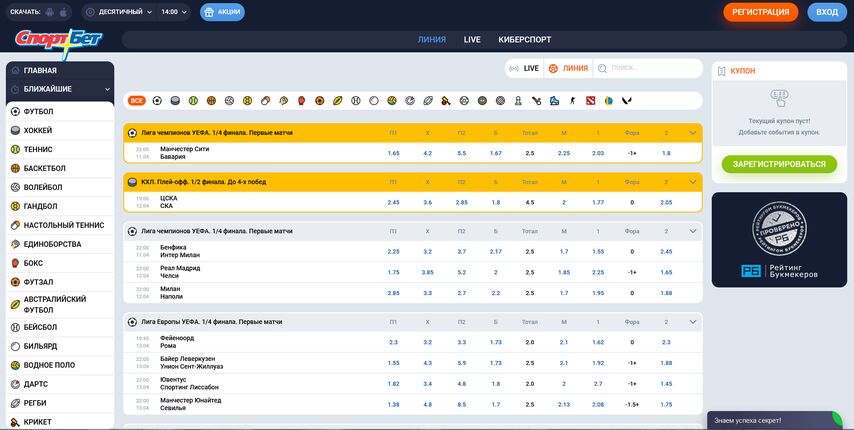Bet П1 1.65 on Манчестер Сити

[x=393, y=153]
